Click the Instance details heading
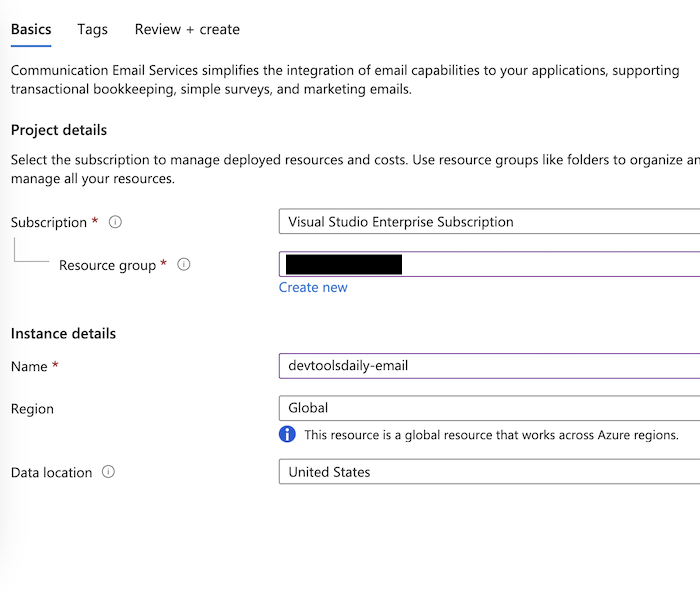700x614 pixels. [63, 333]
